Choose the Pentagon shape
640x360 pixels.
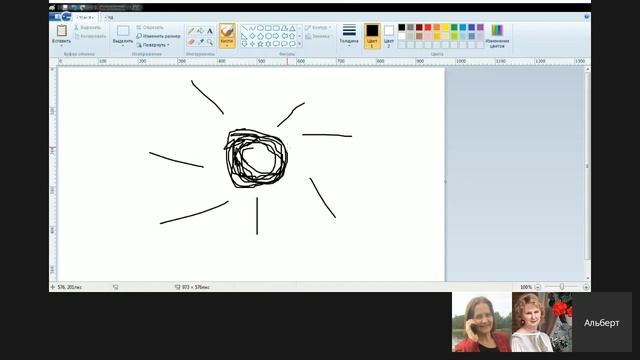(x=260, y=36)
